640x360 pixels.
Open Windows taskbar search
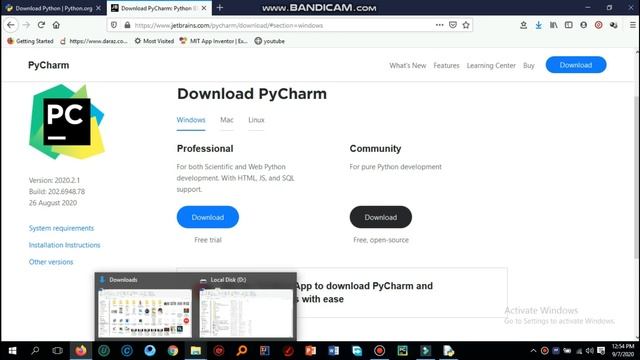[35, 351]
